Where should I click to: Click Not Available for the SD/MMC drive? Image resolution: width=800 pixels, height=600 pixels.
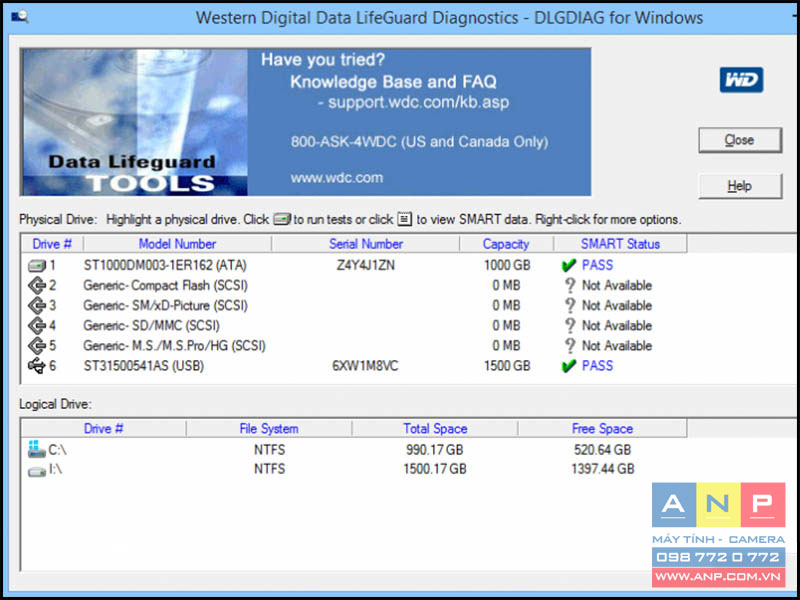[617, 326]
